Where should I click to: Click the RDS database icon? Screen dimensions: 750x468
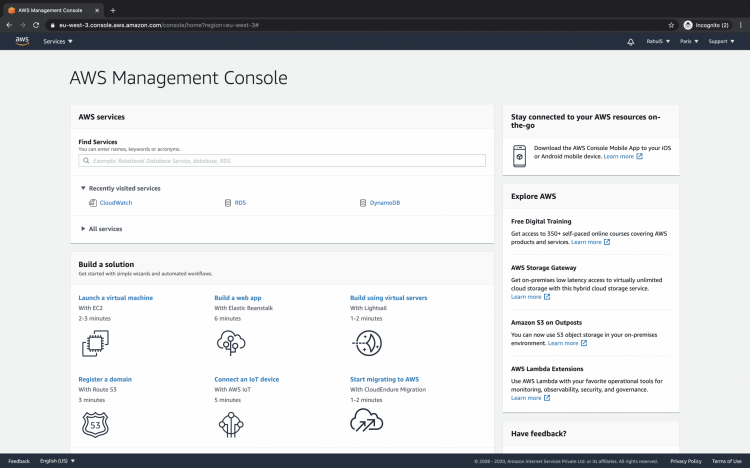228,203
